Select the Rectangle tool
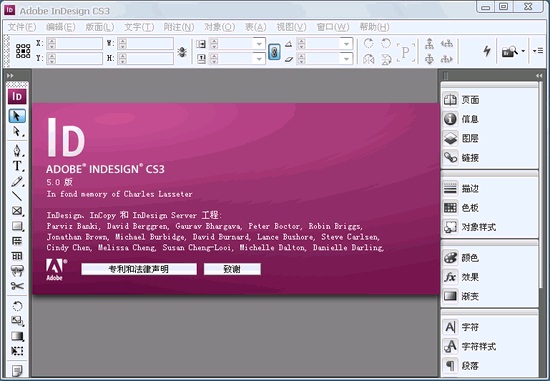Image resolution: width=550 pixels, height=381 pixels. pos(17,226)
